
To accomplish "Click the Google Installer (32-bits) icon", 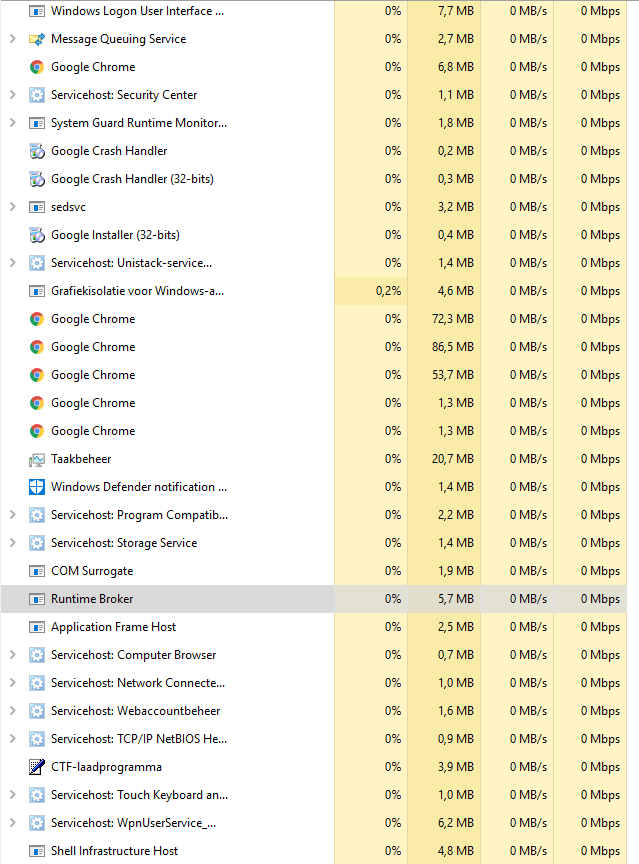I will pos(37,235).
